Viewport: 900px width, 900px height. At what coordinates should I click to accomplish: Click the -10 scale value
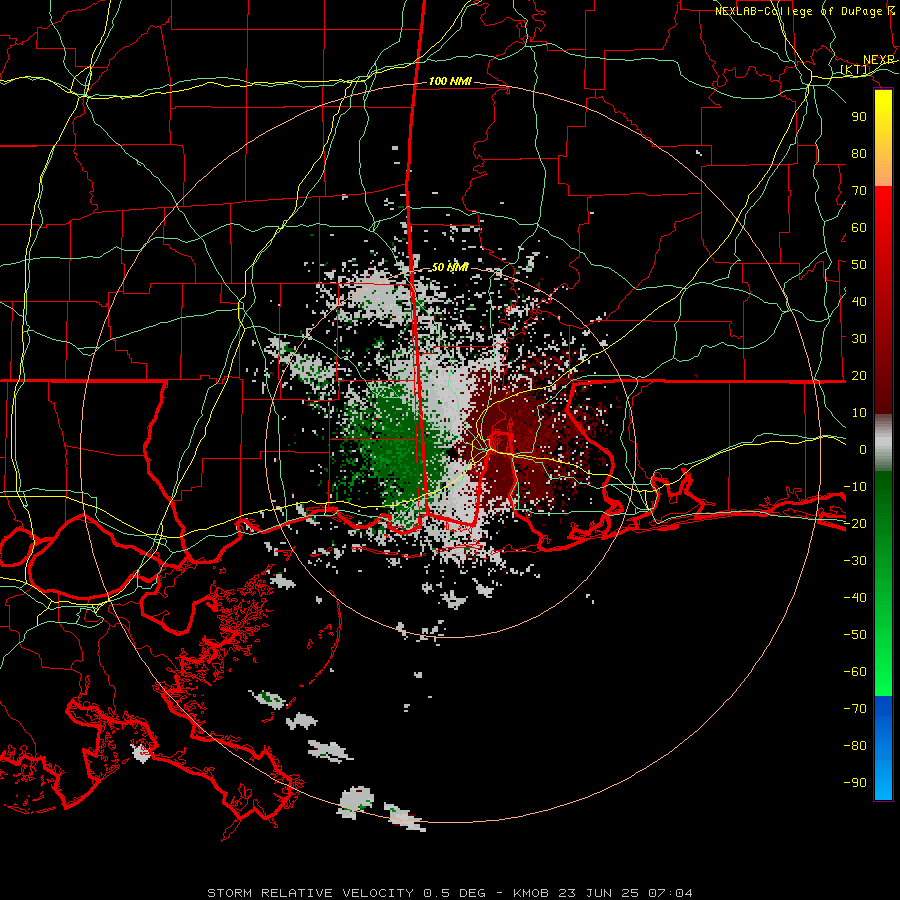(855, 487)
